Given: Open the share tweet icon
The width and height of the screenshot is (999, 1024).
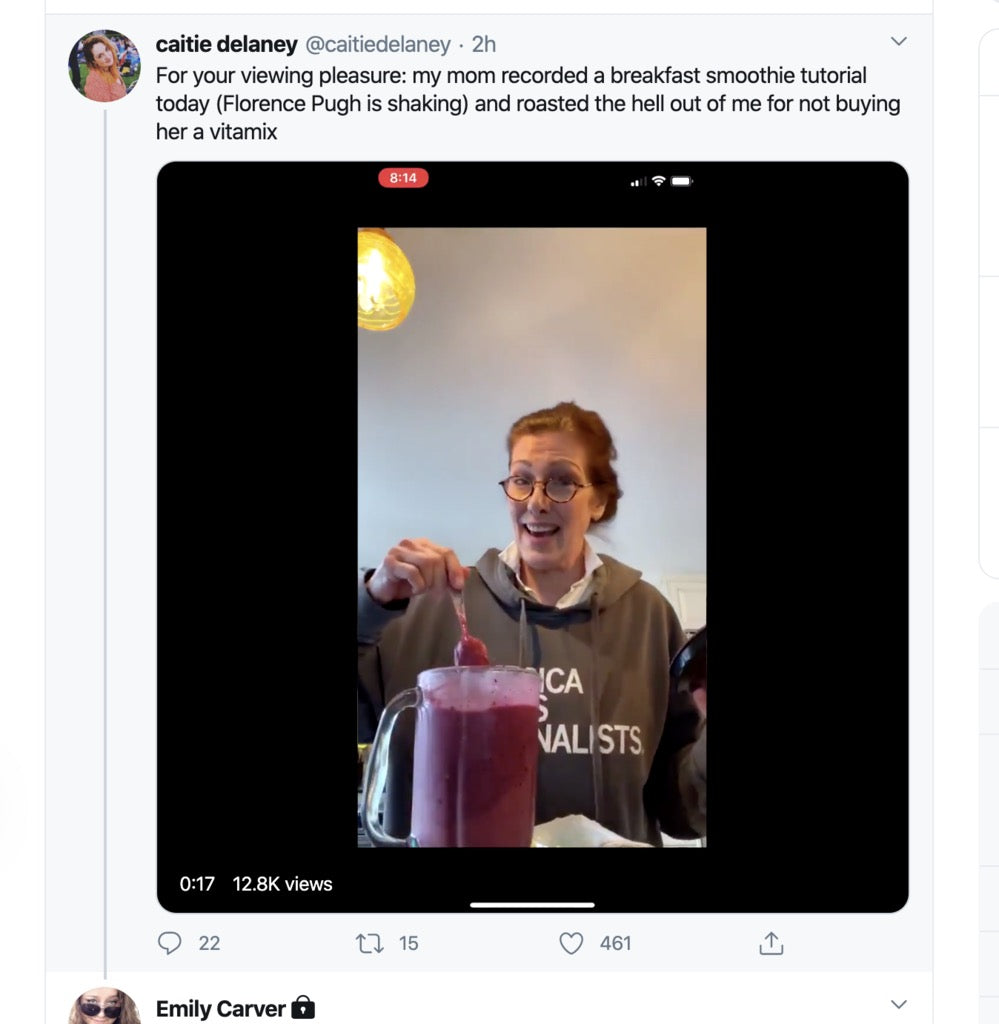Looking at the screenshot, I should 770,943.
